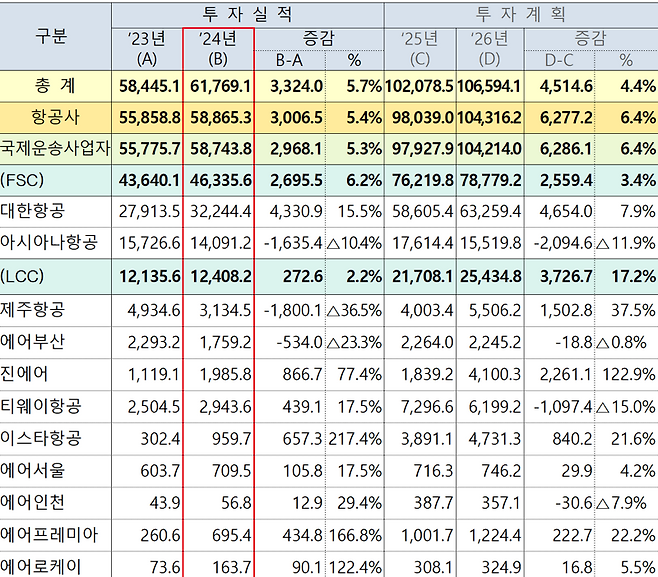658x577 pixels.
Task: Click the 항공사 plan value 98,039.0
Action: [x=423, y=117]
